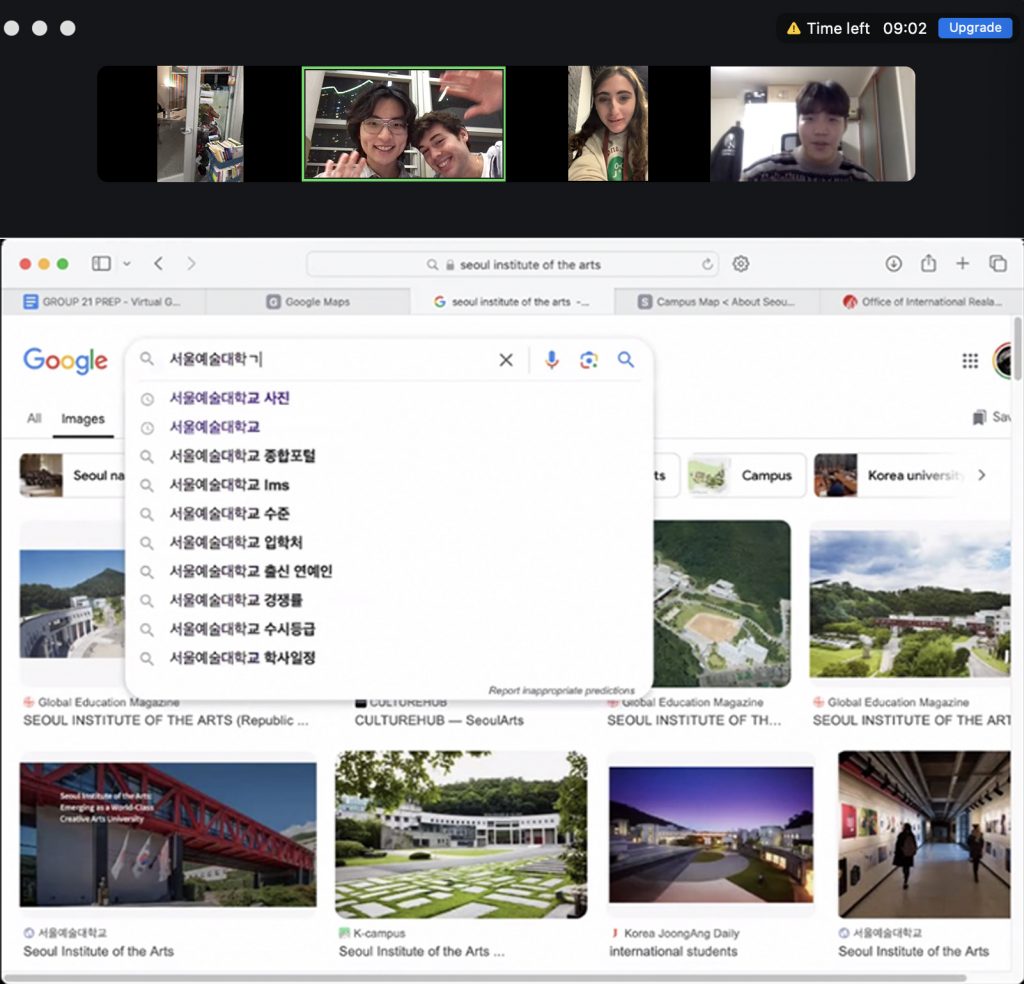Select the highlighted two-person video tile
This screenshot has width=1024, height=984.
(x=404, y=123)
